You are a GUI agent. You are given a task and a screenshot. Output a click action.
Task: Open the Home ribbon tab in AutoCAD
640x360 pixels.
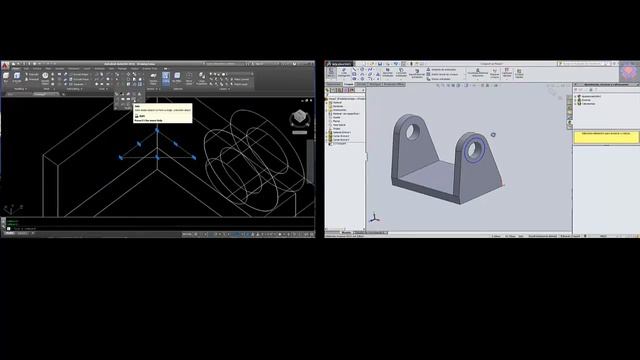pos(16,69)
